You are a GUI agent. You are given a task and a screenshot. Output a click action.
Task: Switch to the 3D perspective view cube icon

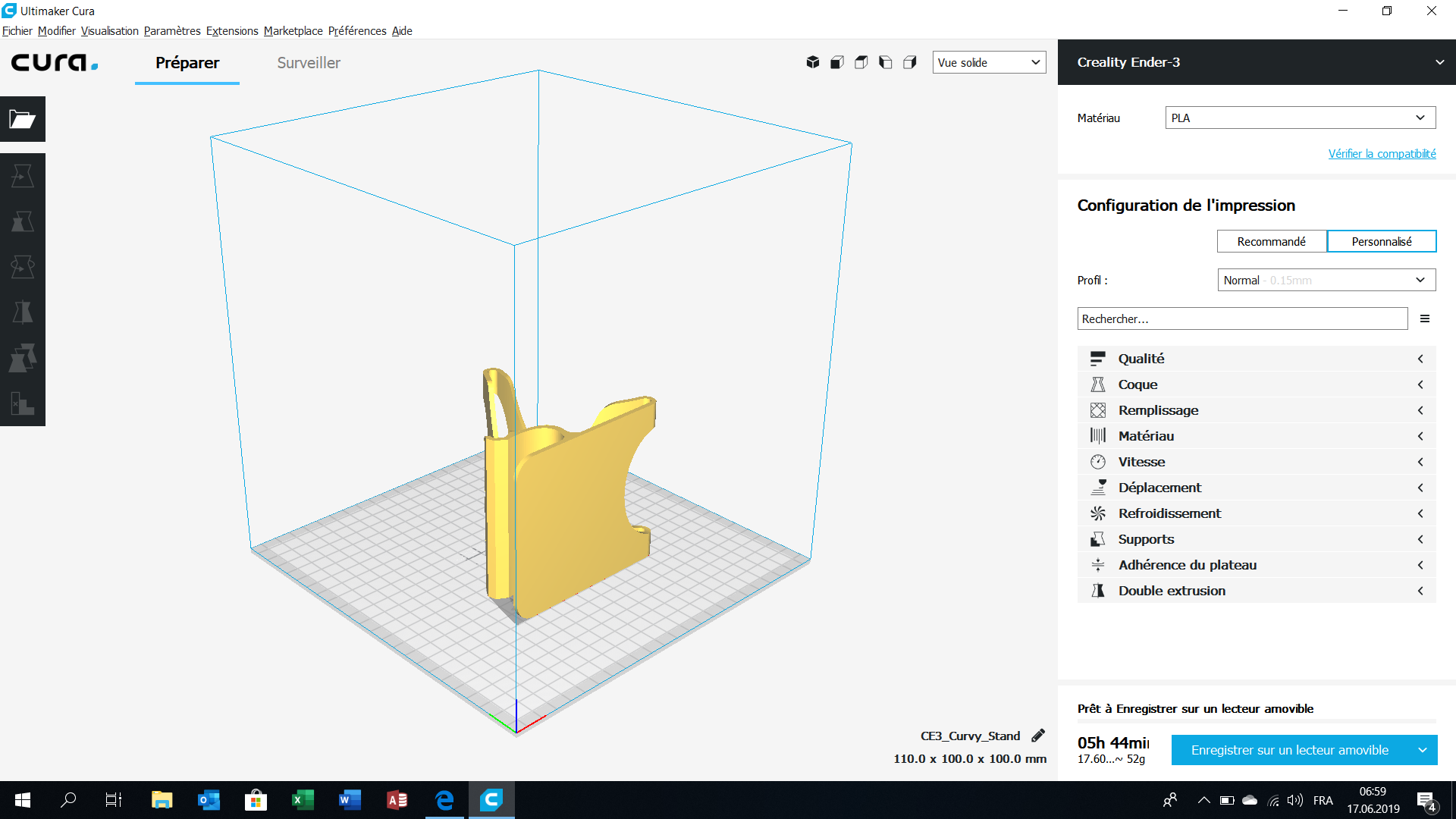pos(813,62)
